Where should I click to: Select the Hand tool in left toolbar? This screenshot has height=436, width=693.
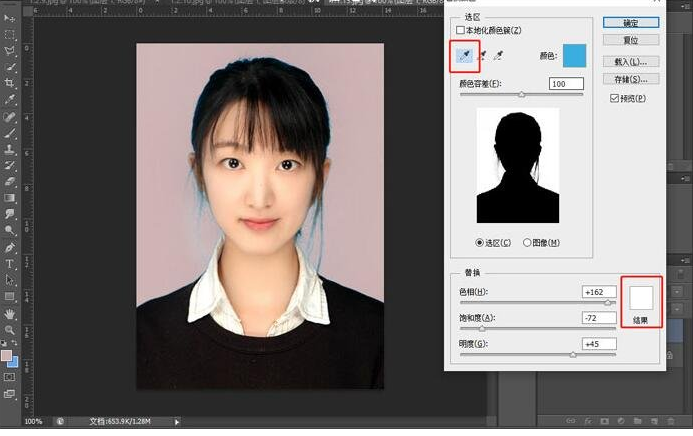point(10,313)
